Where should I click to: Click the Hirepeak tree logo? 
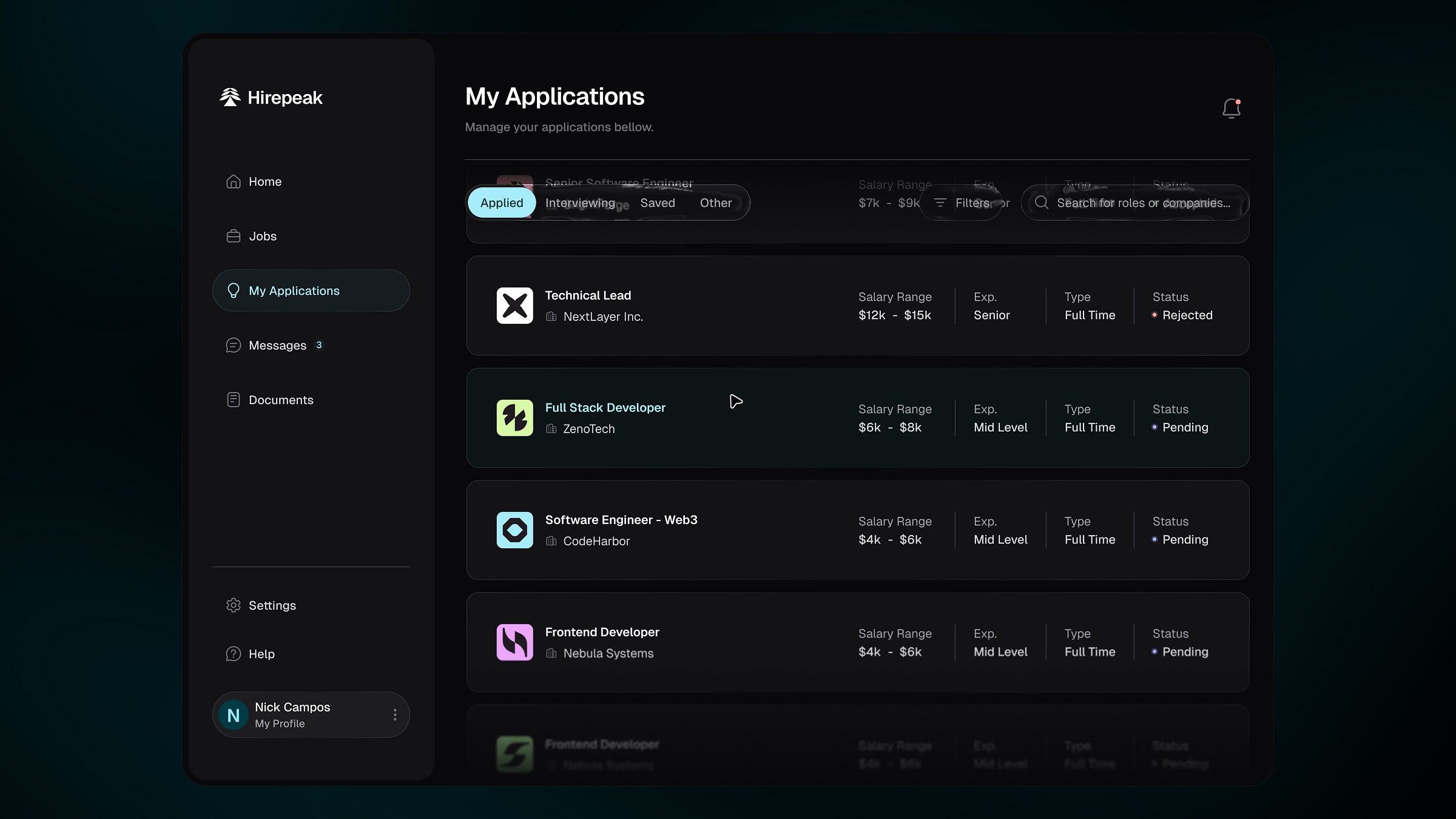click(x=230, y=97)
